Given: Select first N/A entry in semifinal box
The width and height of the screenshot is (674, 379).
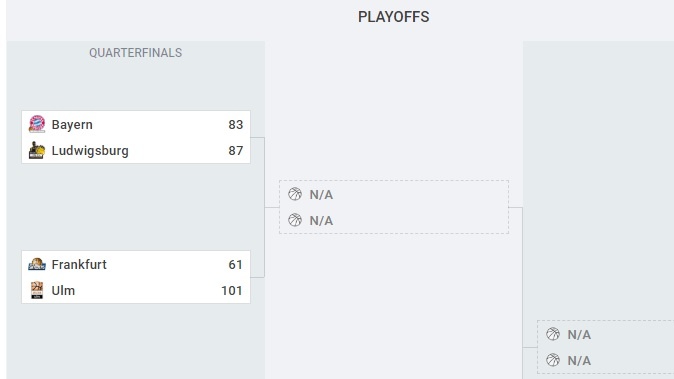Looking at the screenshot, I should tap(321, 195).
